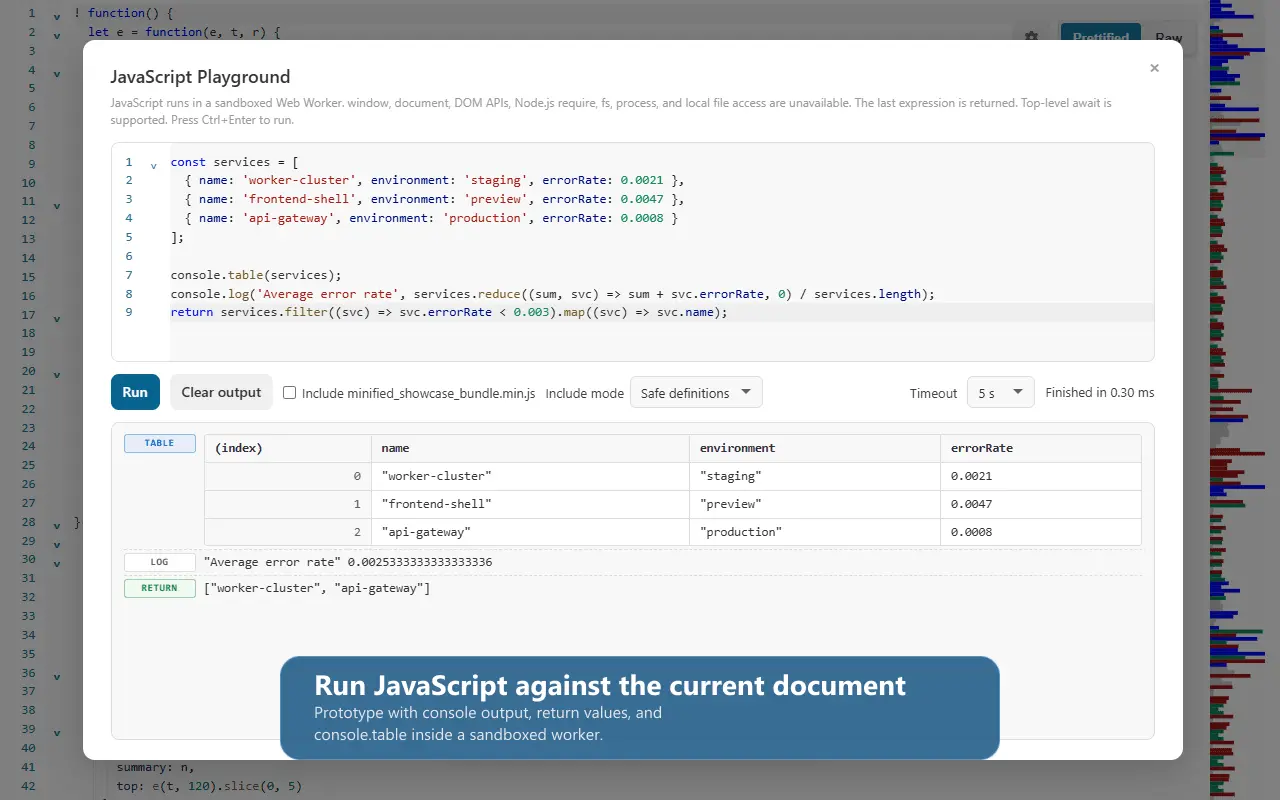Click the name column header
This screenshot has width=1280, height=800.
[530, 448]
